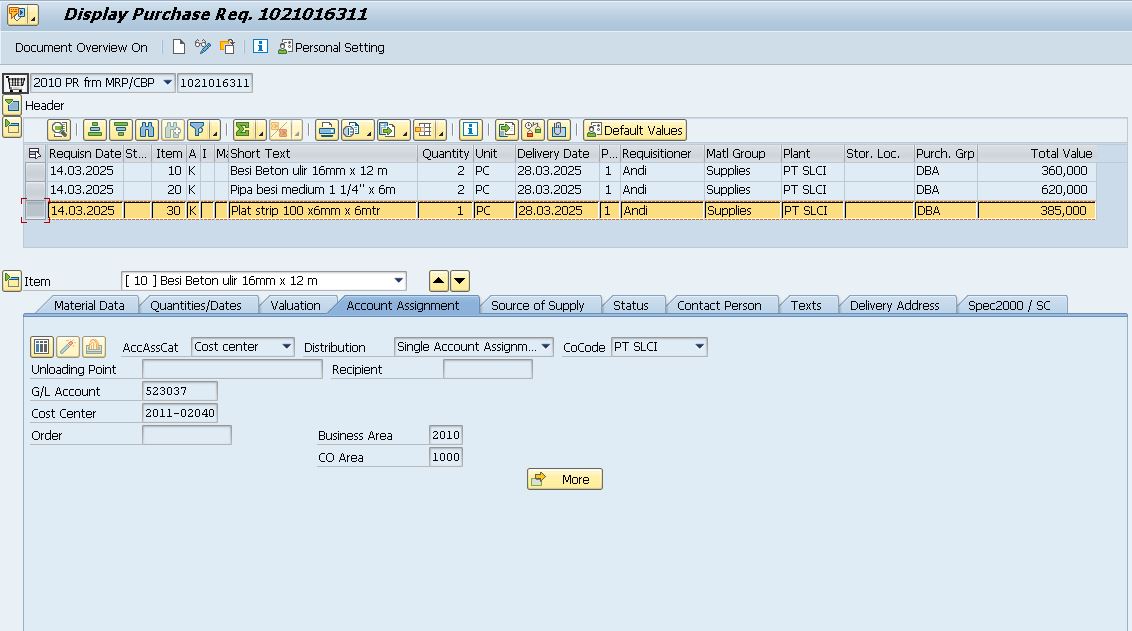Click the info icon in grid toolbar
Viewport: 1132px width, 631px height.
point(471,130)
